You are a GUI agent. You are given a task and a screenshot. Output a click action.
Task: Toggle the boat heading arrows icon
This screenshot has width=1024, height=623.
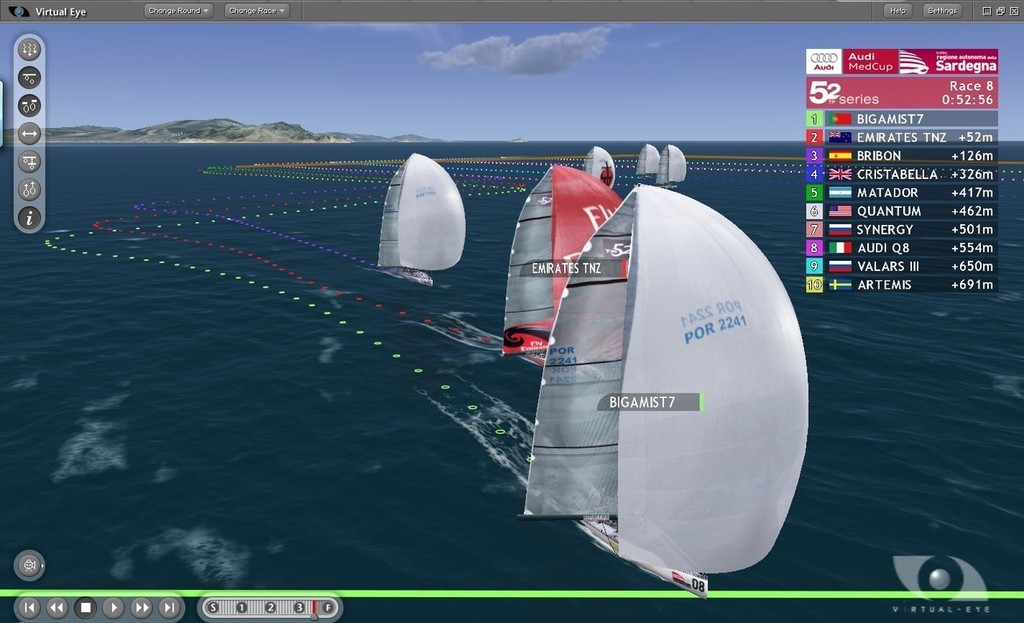[29, 190]
